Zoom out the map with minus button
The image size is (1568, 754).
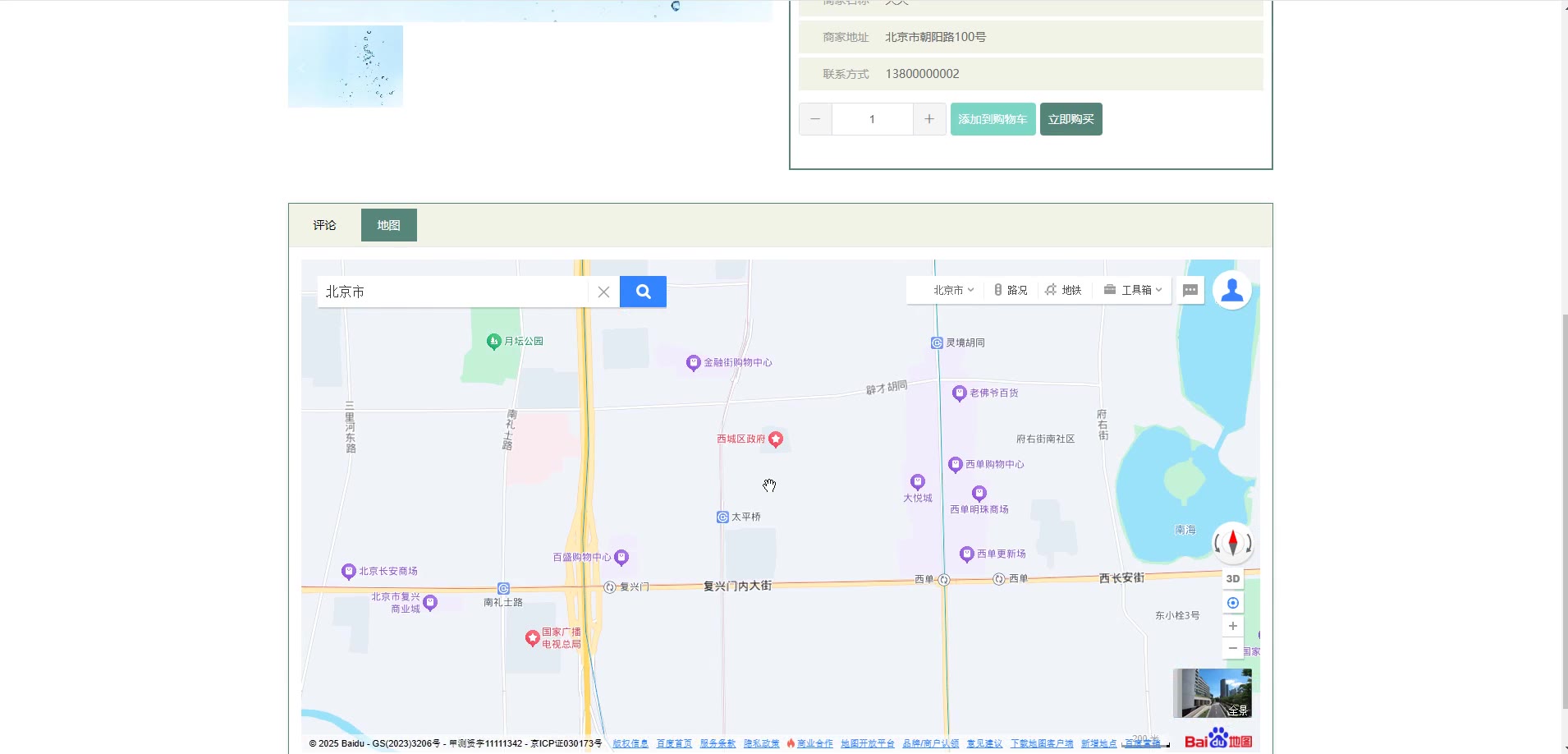pyautogui.click(x=1232, y=648)
